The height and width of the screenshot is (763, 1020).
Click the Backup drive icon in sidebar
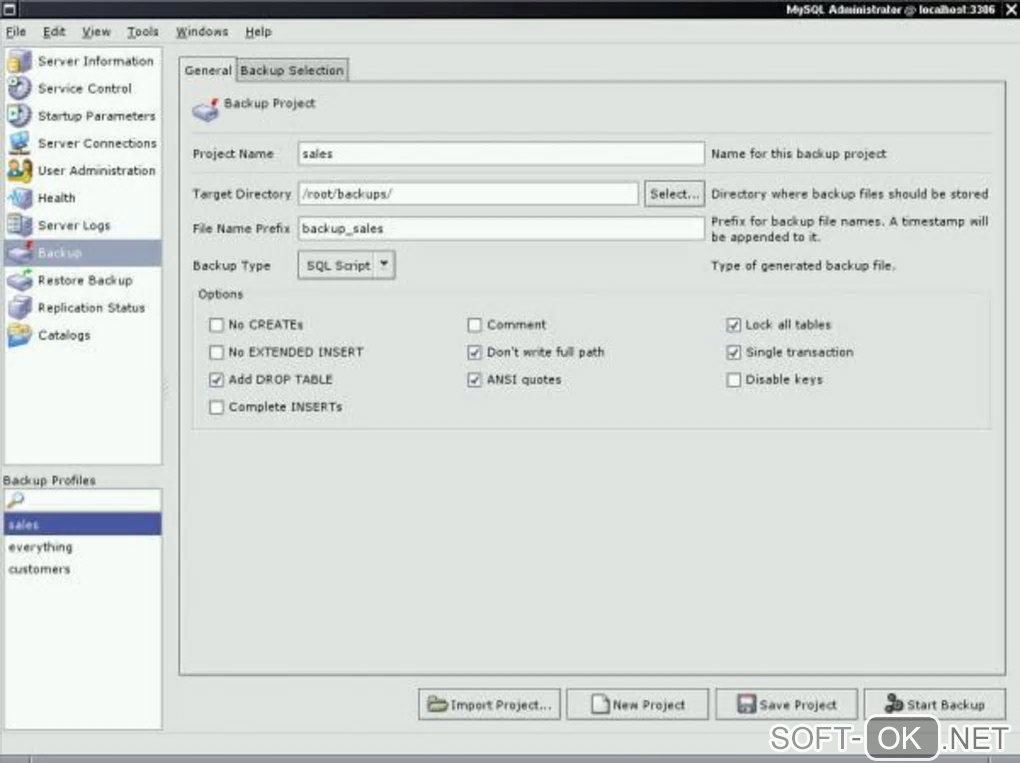tap(20, 252)
